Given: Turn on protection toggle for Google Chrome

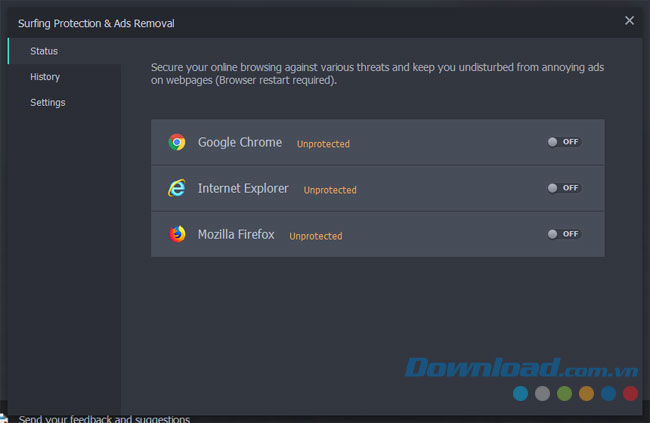Looking at the screenshot, I should (564, 142).
